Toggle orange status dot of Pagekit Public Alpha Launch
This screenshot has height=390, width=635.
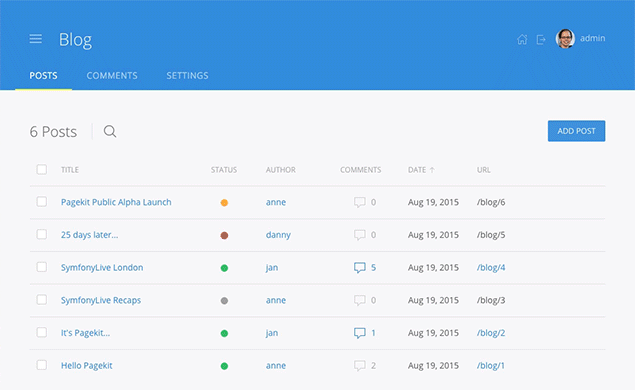click(224, 202)
